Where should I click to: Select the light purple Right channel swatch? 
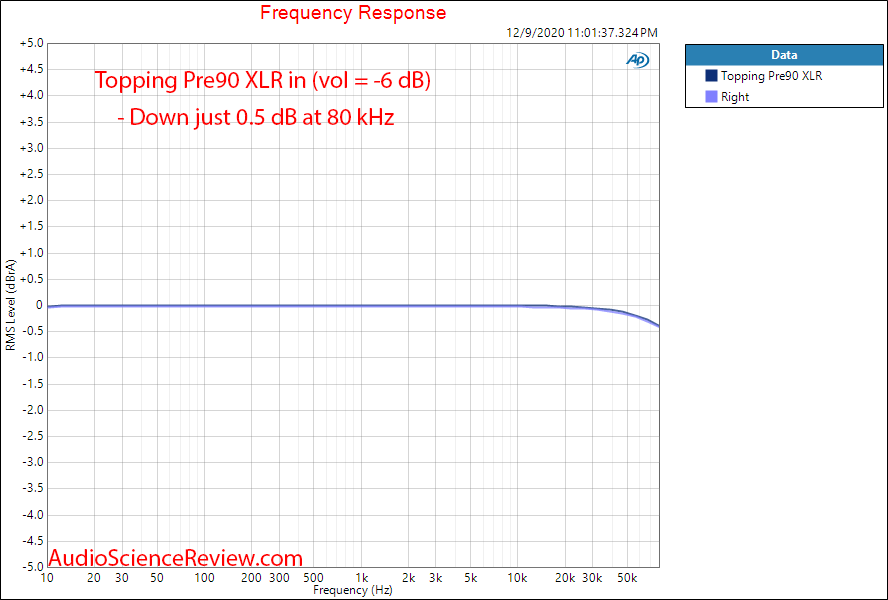coord(711,97)
